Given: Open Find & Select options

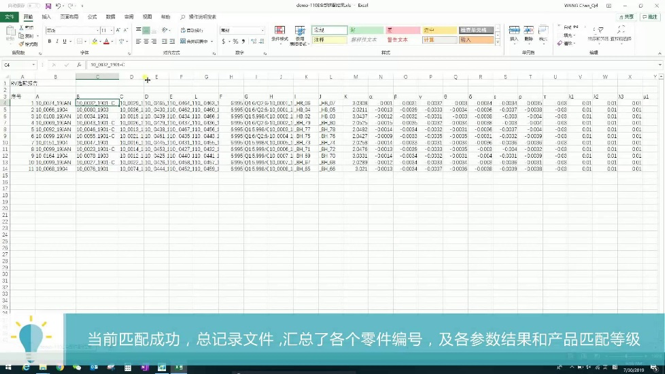Looking at the screenshot, I should [621, 34].
